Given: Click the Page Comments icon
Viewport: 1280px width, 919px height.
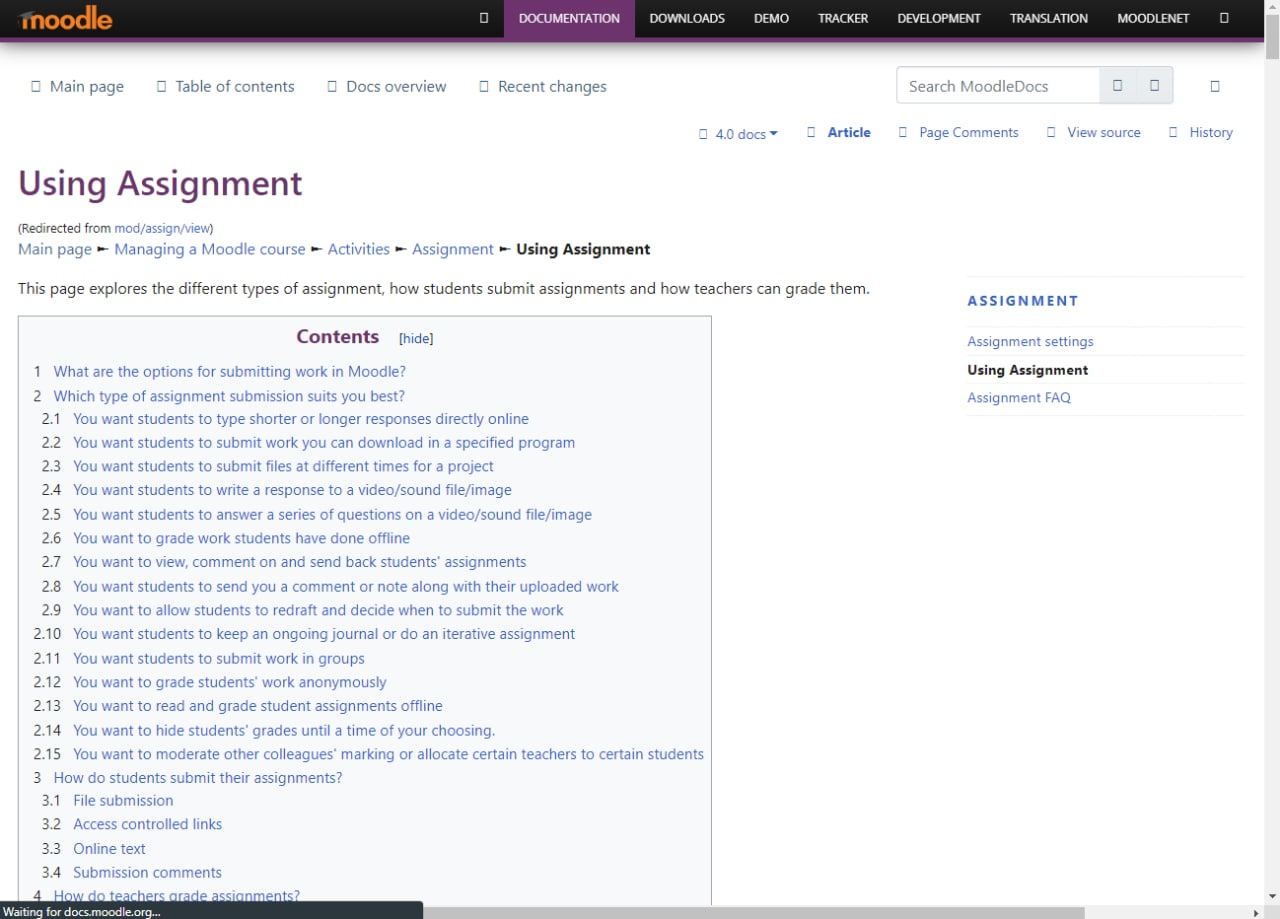Looking at the screenshot, I should 904,132.
